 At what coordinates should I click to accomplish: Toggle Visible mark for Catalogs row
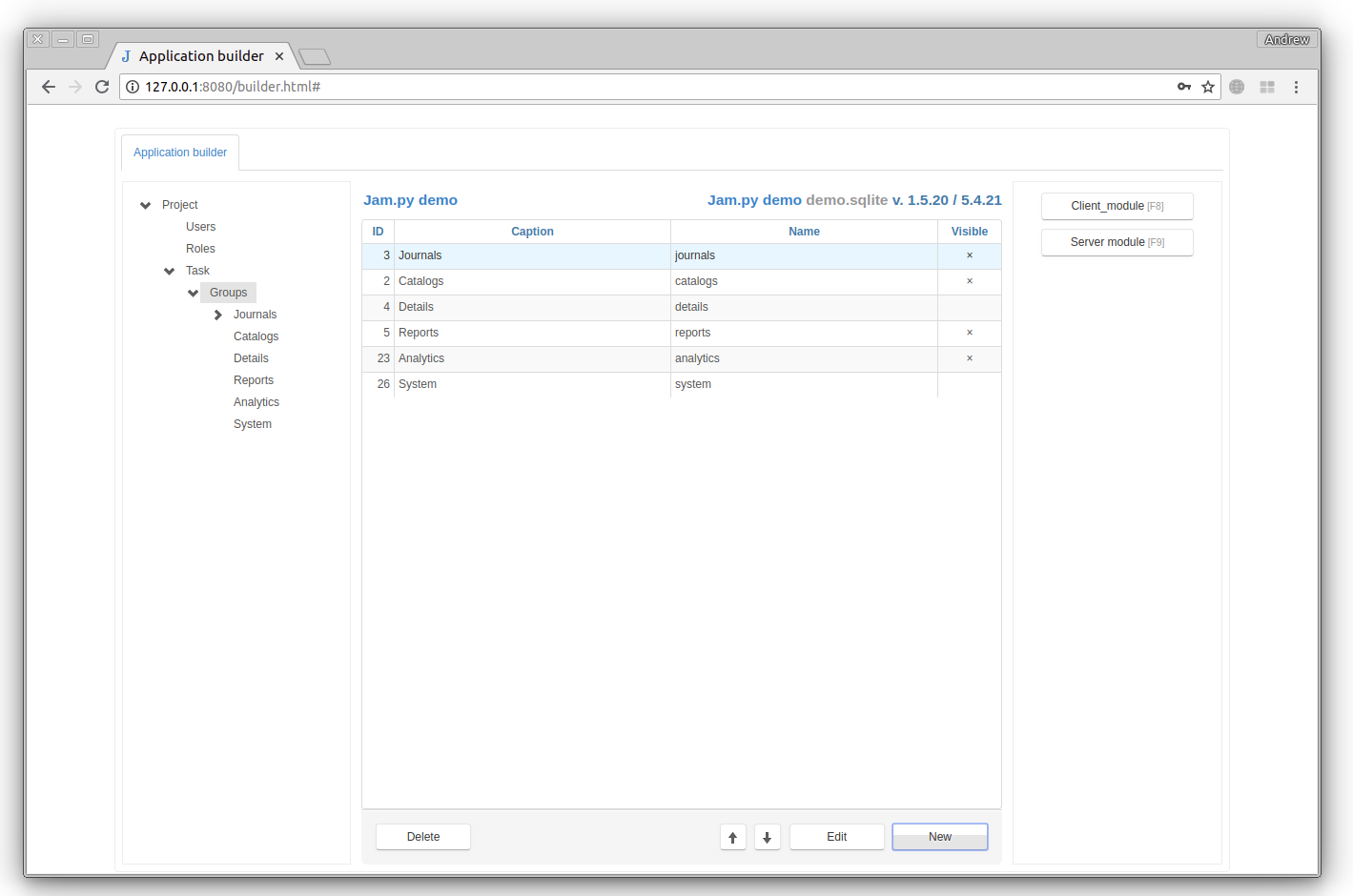[x=970, y=281]
